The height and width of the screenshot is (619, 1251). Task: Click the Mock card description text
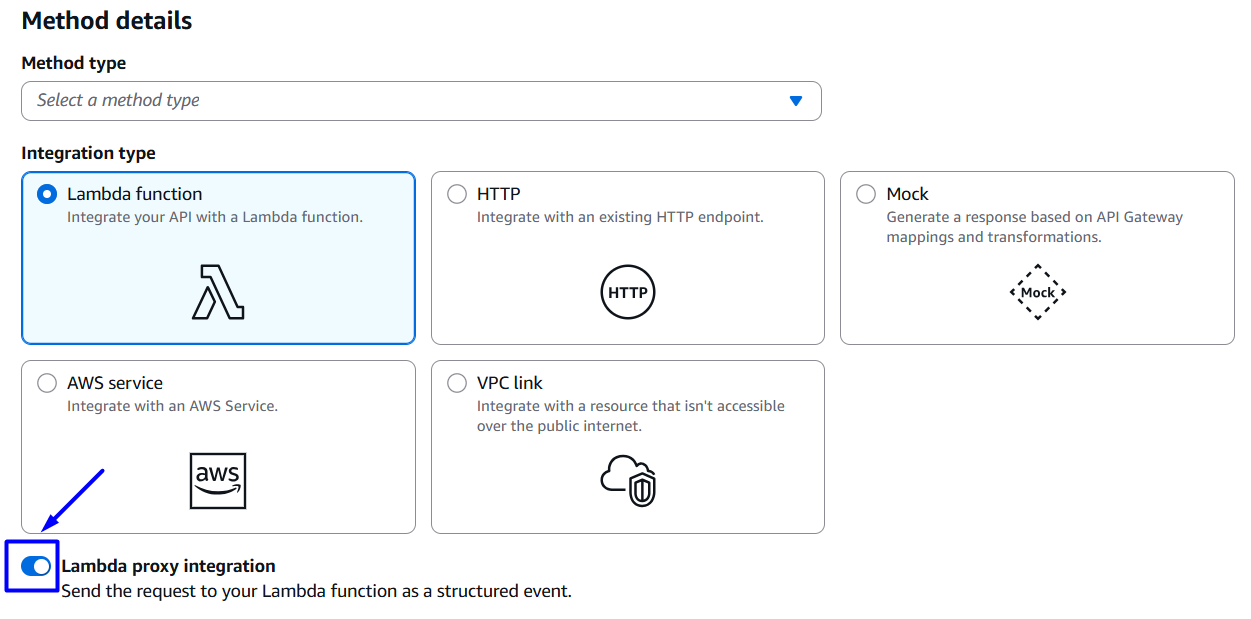pyautogui.click(x=1034, y=227)
